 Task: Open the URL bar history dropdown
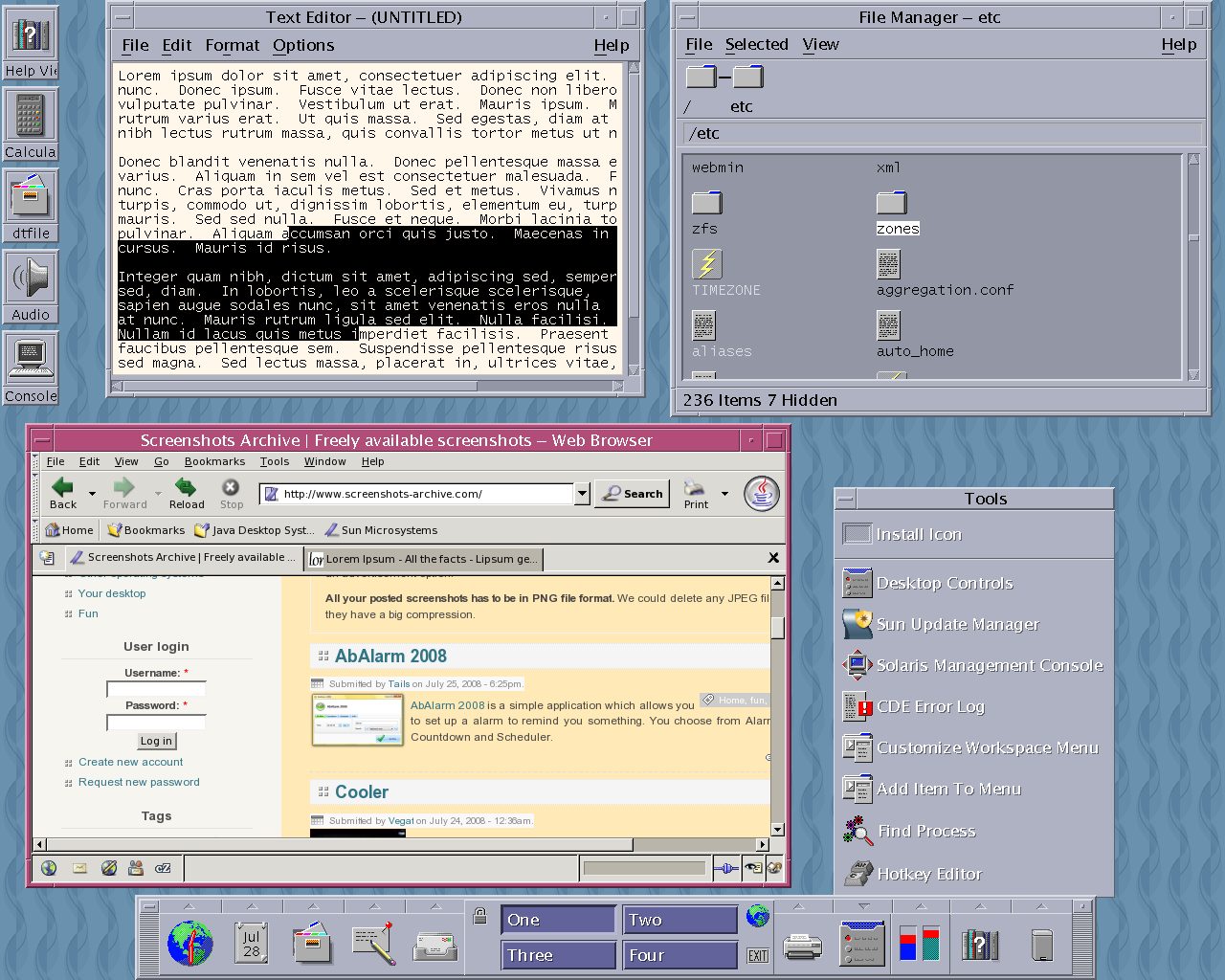coord(582,494)
